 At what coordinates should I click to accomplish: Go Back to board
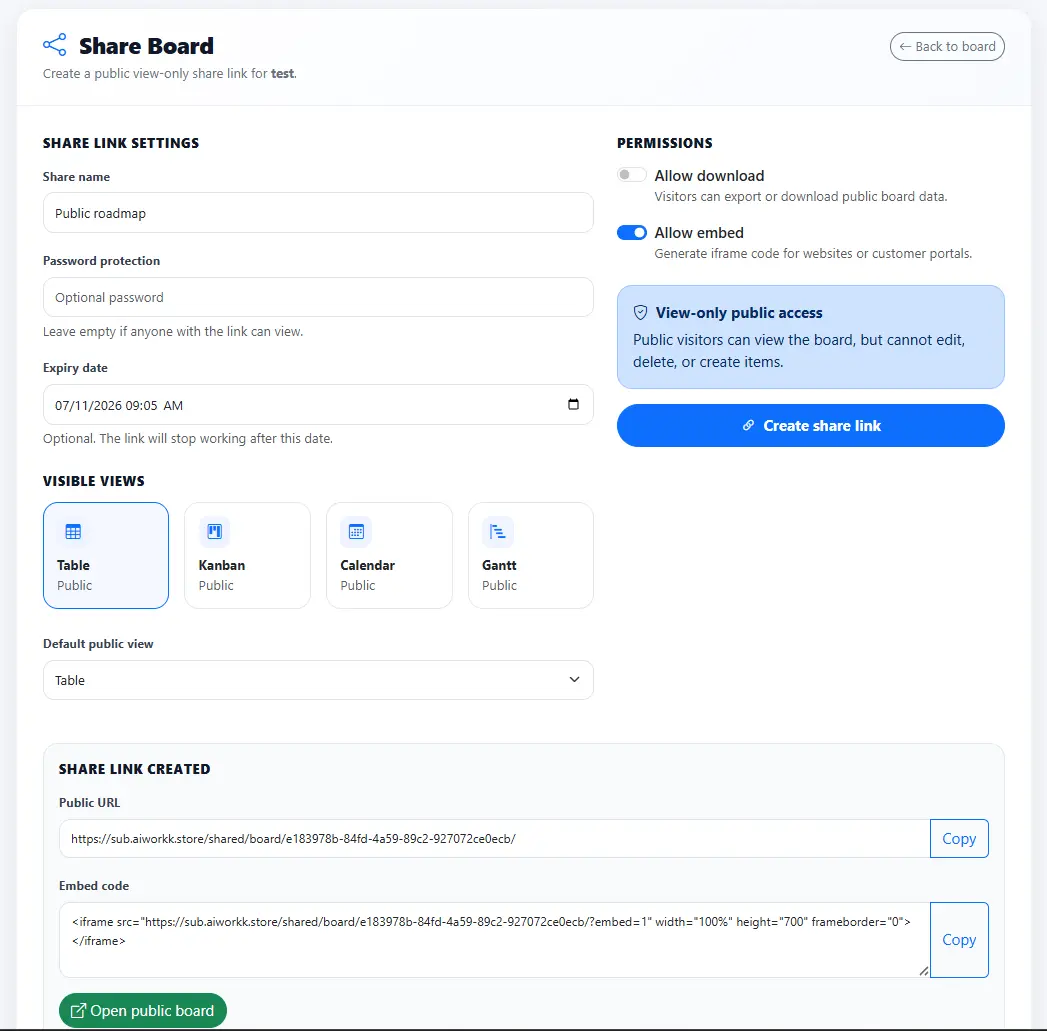click(x=947, y=47)
